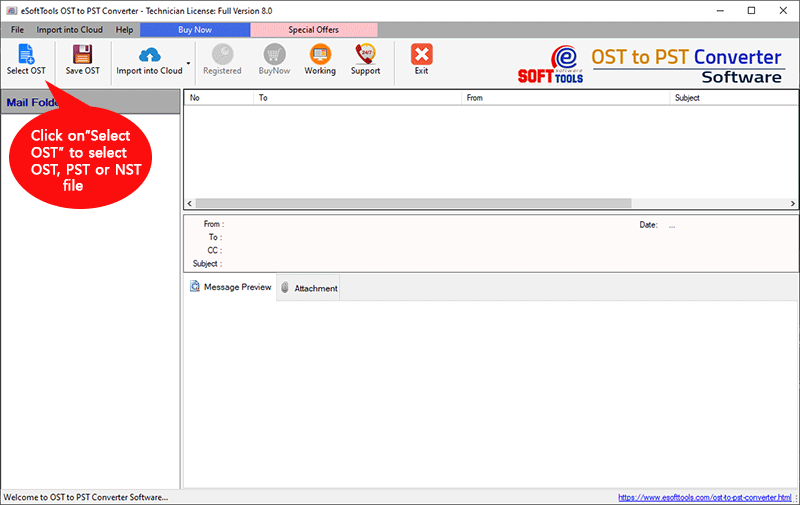Click the Import into Cloud icon

(x=149, y=55)
